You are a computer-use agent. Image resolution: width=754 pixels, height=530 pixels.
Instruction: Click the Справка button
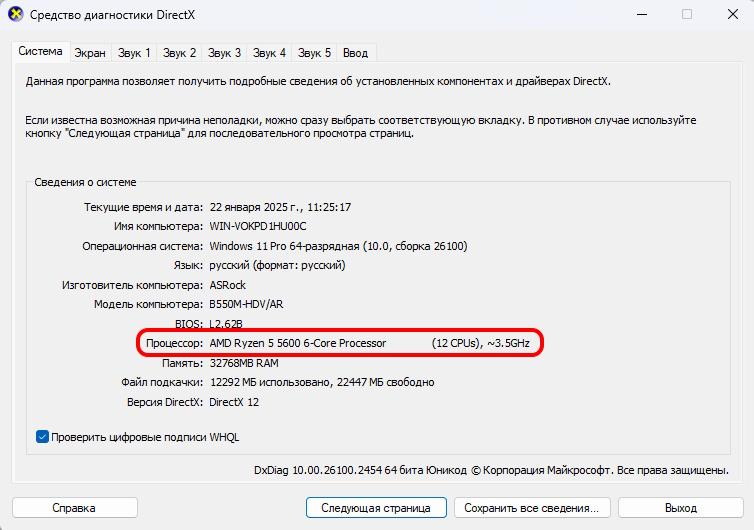click(75, 508)
